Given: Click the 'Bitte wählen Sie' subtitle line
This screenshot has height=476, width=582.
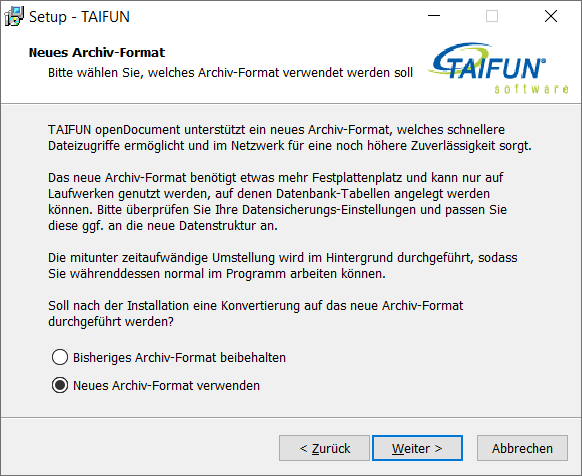Looking at the screenshot, I should click(230, 73).
